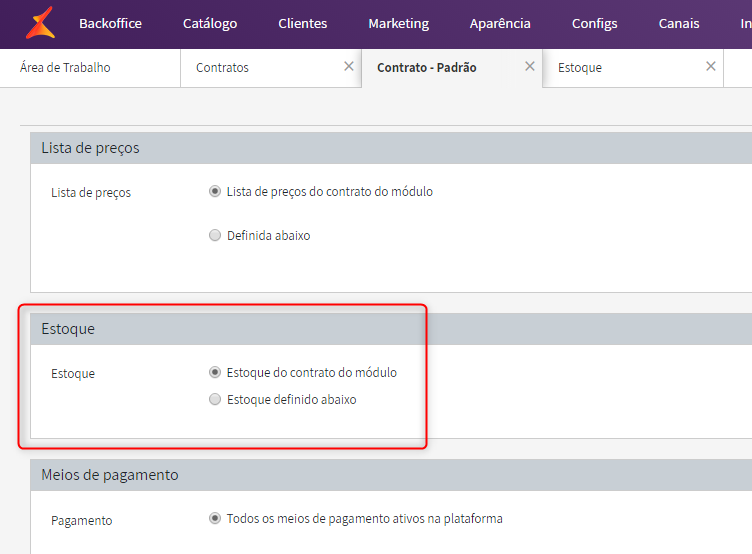Click the Estoque field label
The width and height of the screenshot is (752, 554).
click(73, 374)
